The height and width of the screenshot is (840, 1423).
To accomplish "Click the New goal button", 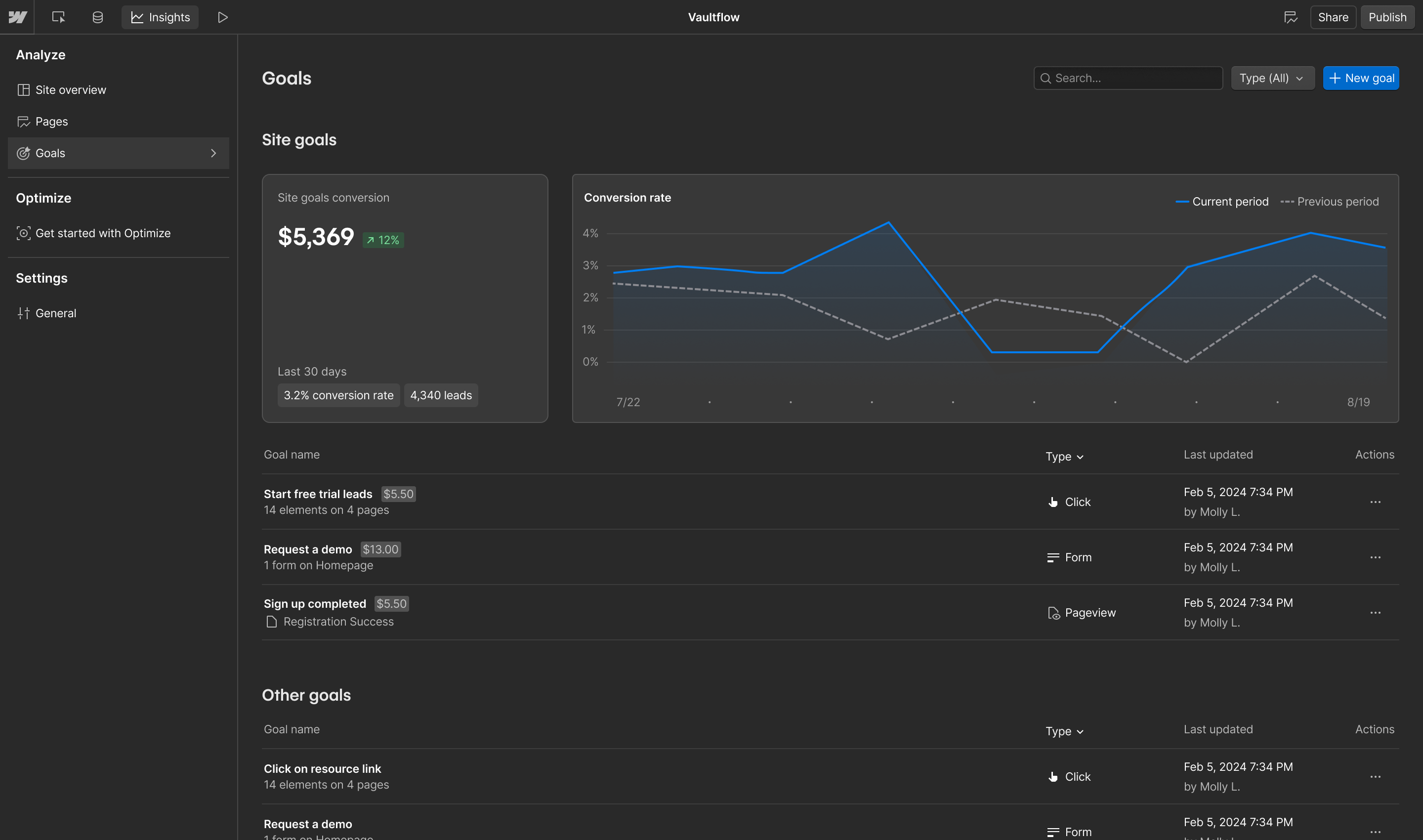I will 1360,78.
